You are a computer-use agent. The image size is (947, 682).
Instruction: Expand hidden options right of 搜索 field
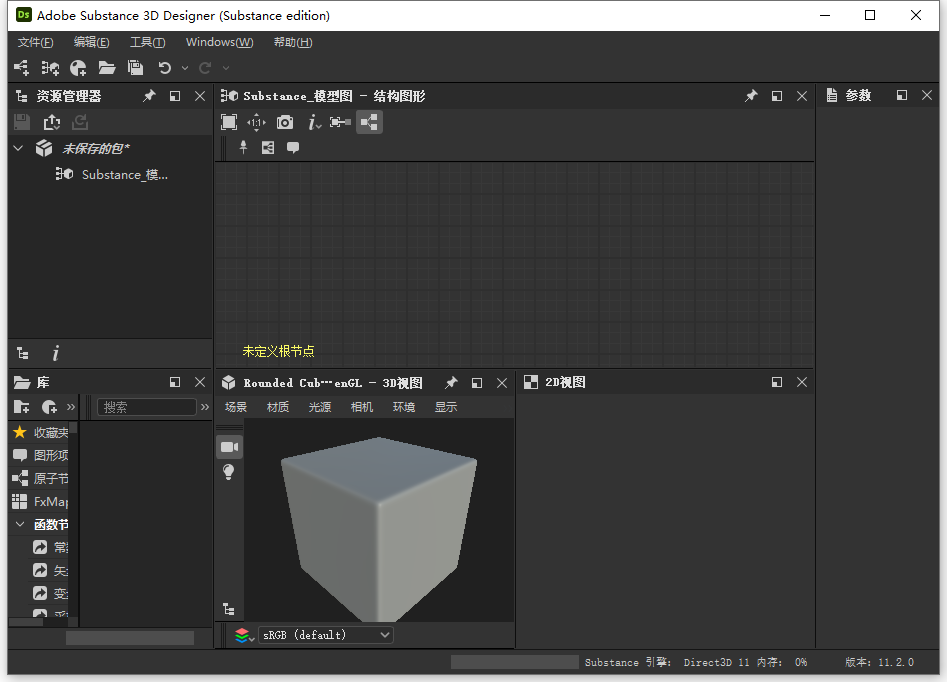(x=205, y=407)
